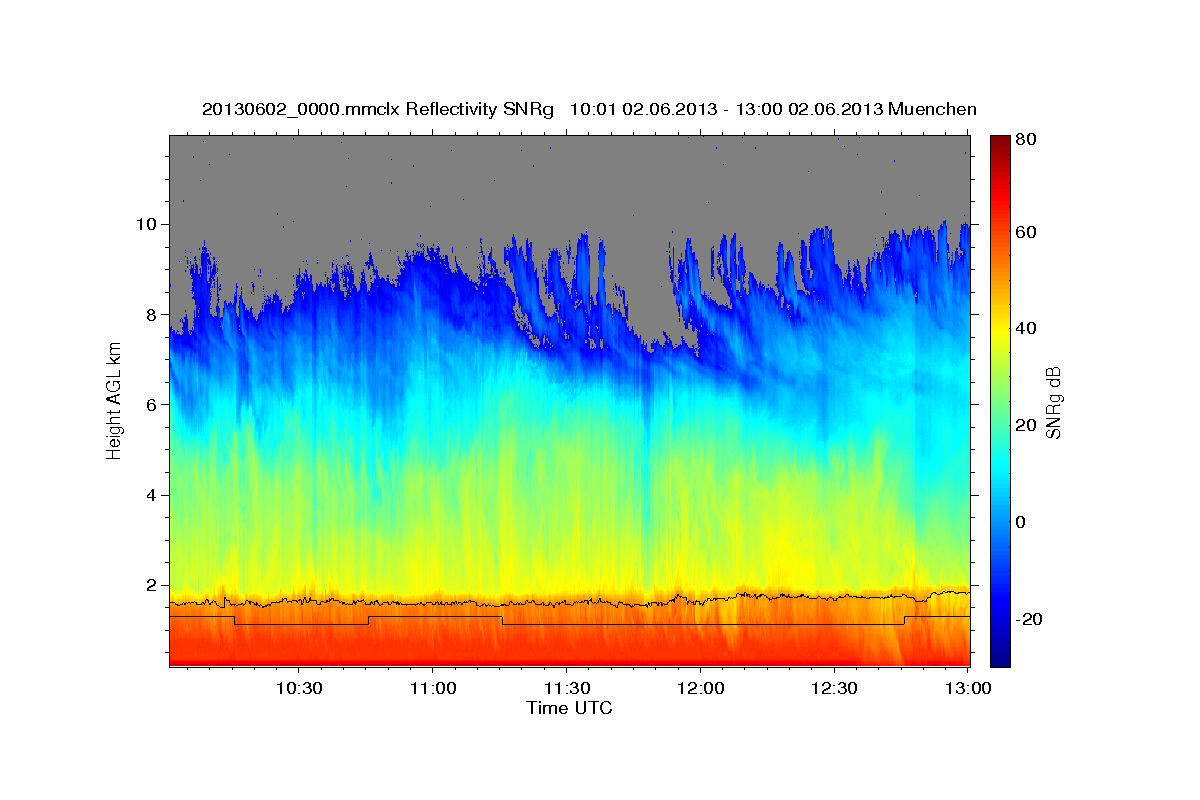
Task: Select the 10:30 time tick label
Action: pos(298,689)
